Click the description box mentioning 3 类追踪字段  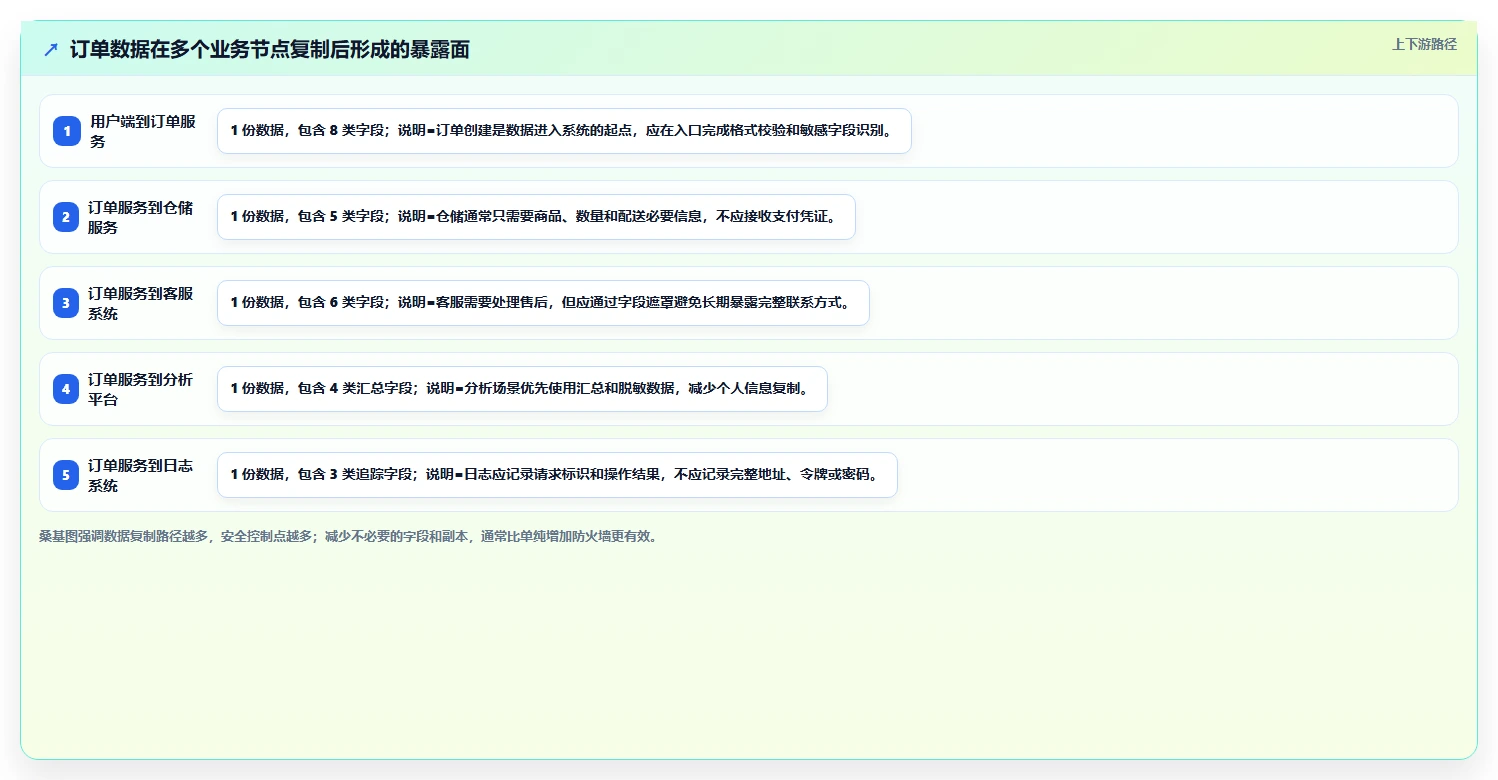pyautogui.click(x=557, y=475)
